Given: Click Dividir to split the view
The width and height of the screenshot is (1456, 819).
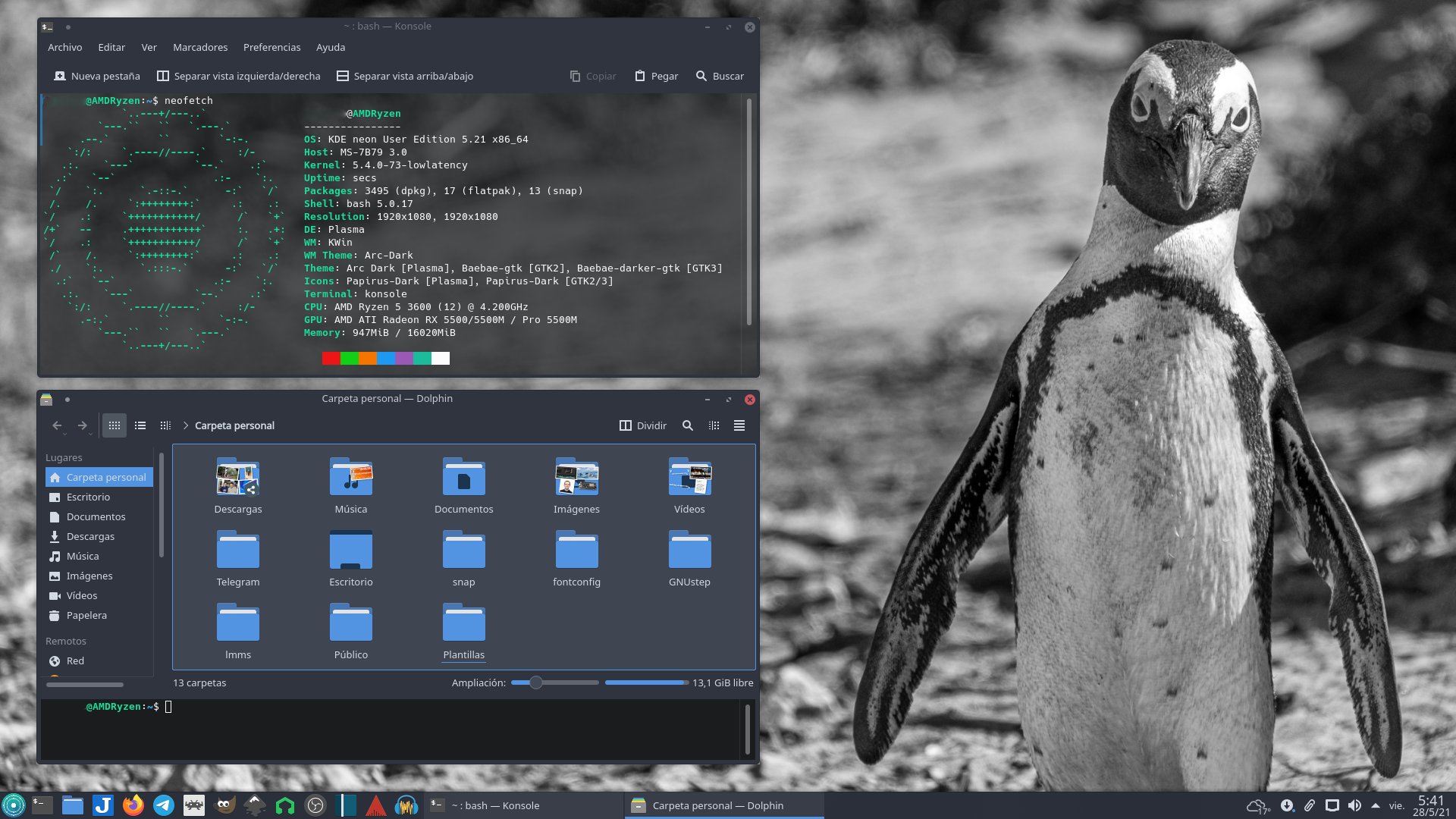Looking at the screenshot, I should (643, 426).
